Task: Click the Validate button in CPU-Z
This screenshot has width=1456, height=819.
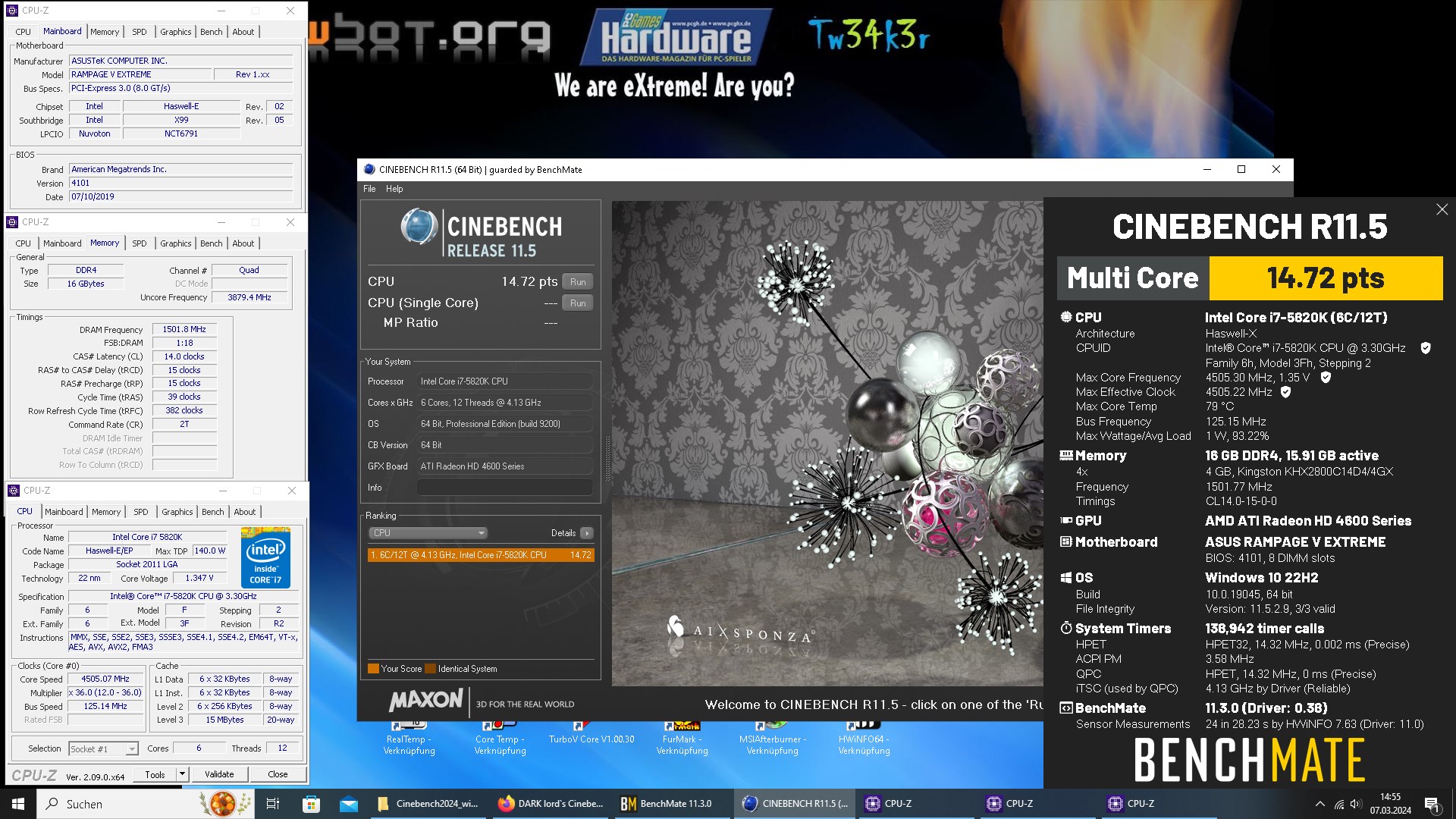Action: pos(219,774)
